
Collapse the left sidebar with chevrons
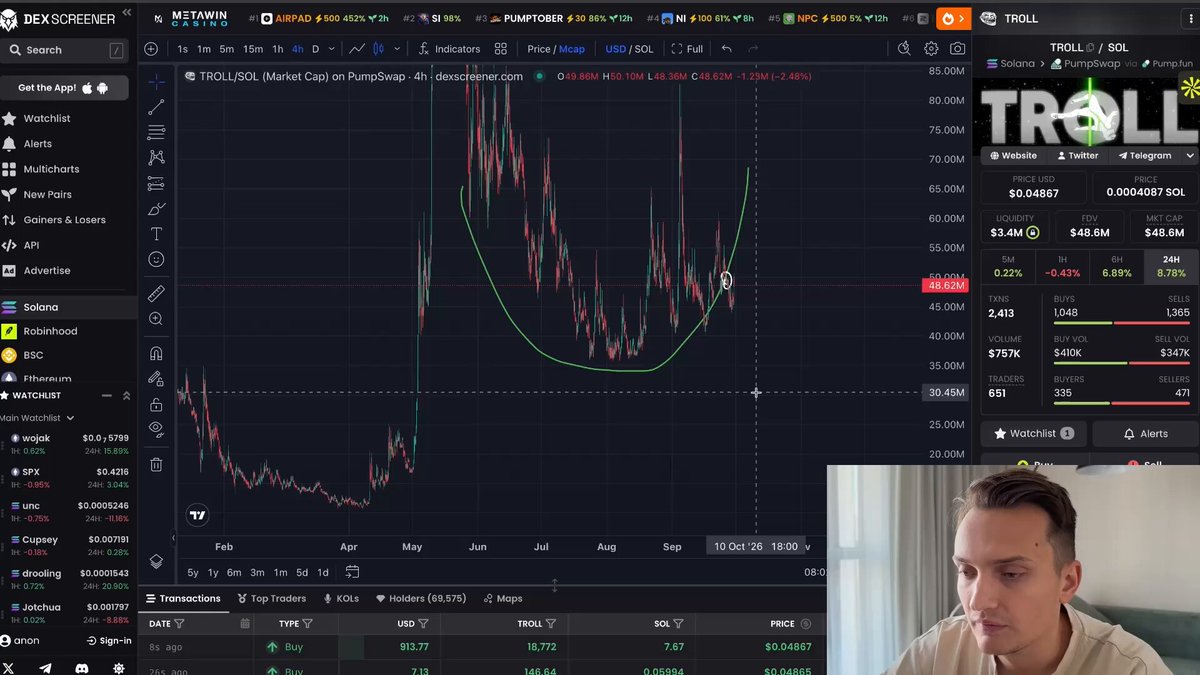click(127, 13)
